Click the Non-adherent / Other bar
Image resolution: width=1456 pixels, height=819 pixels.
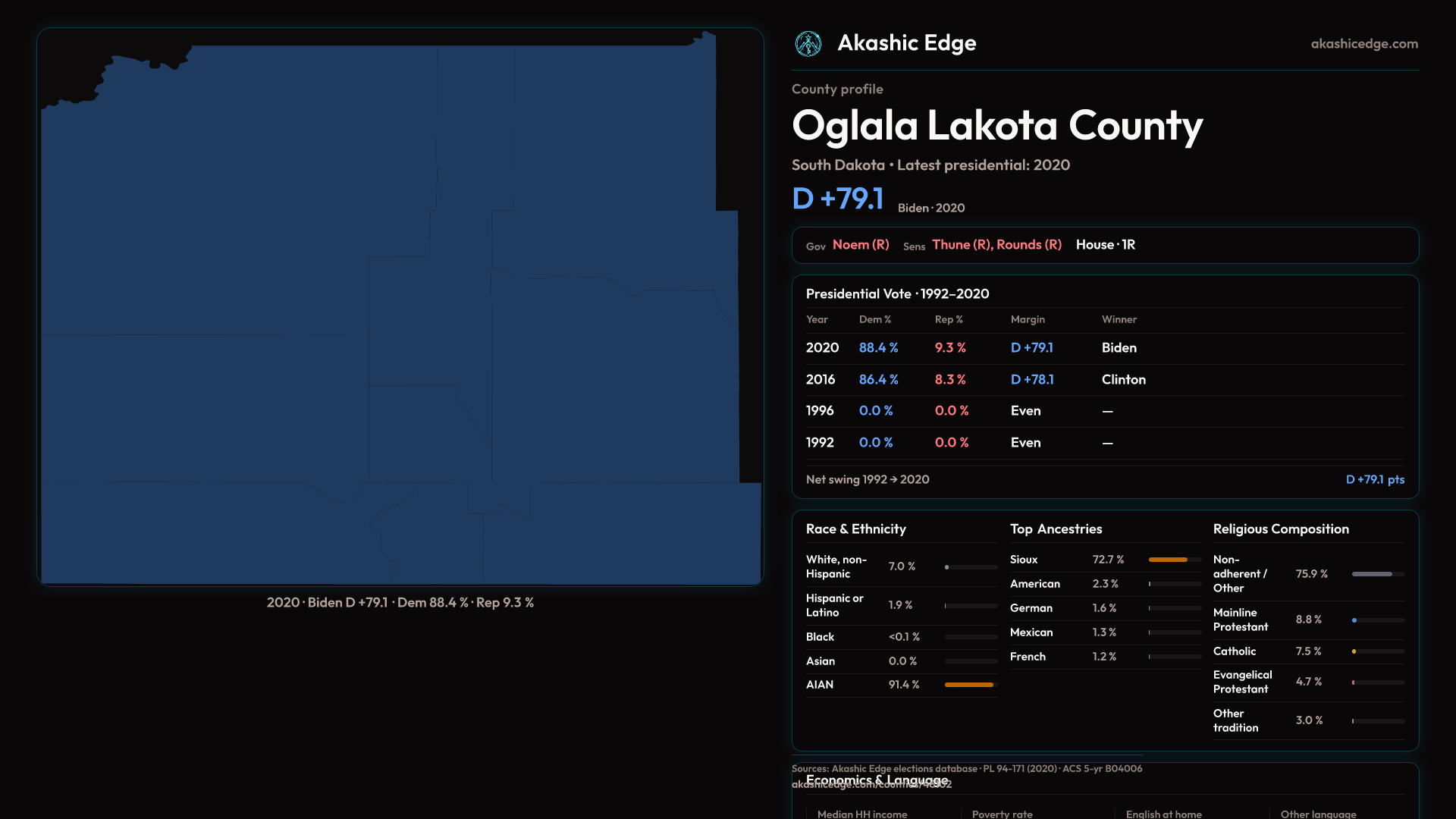(1373, 574)
